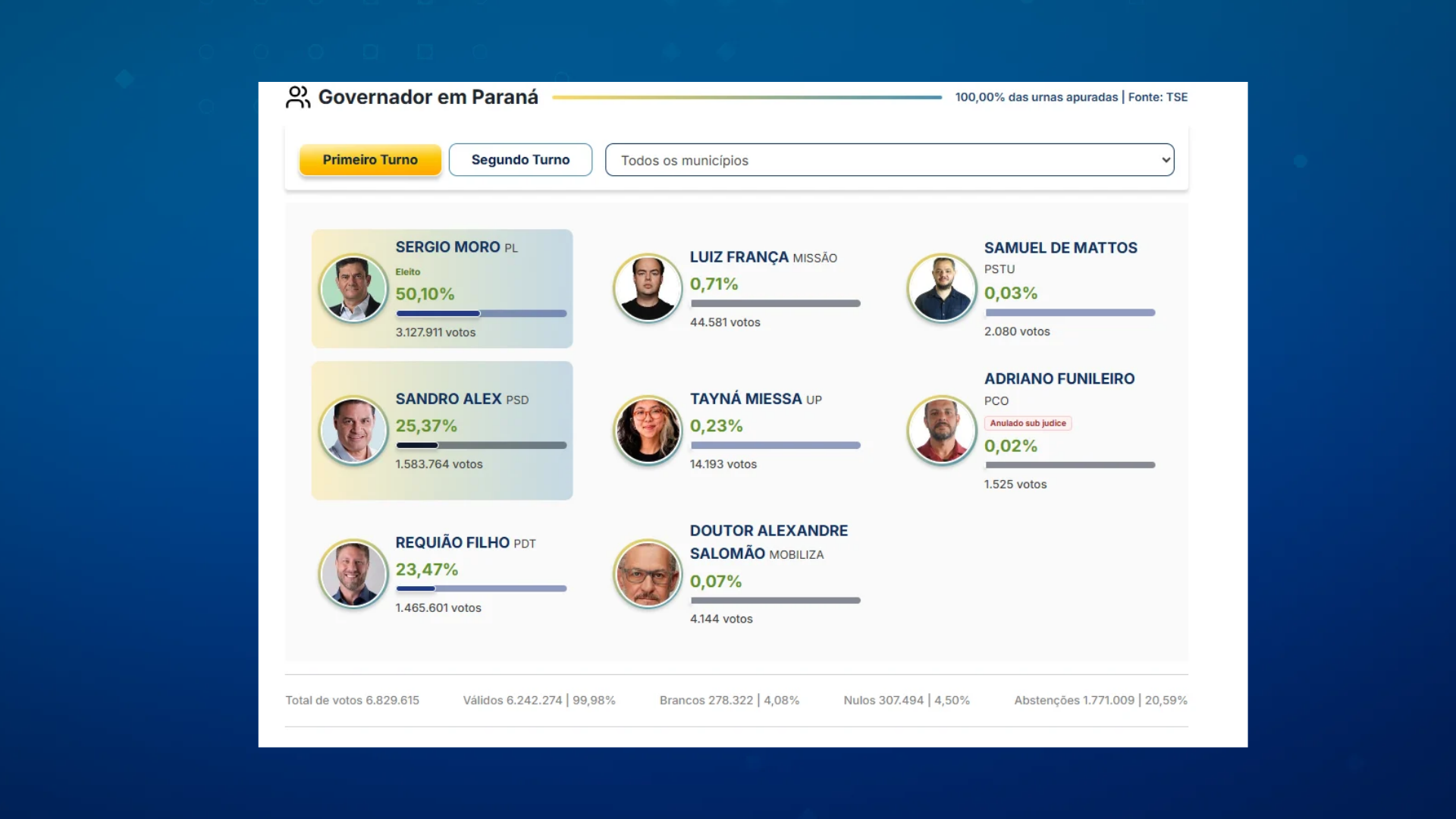Open the Todos os municípios dropdown

pos(890,160)
